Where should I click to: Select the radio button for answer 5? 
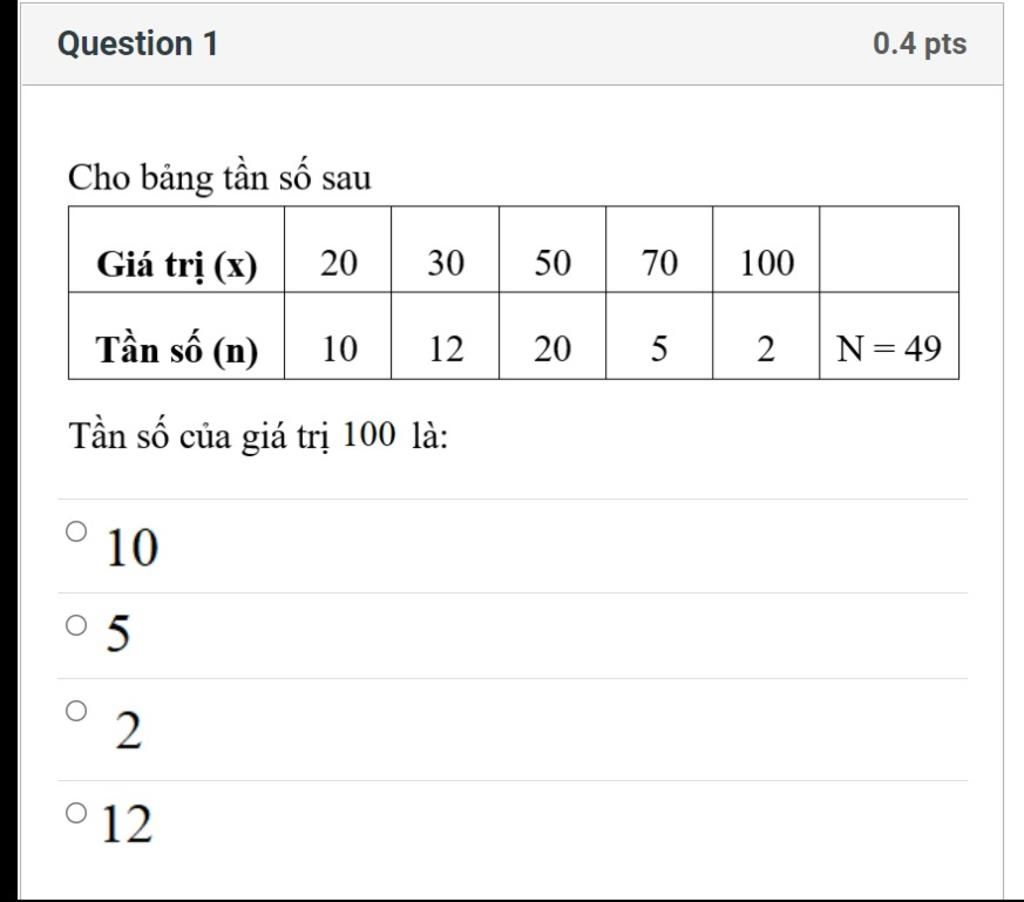pos(76,625)
